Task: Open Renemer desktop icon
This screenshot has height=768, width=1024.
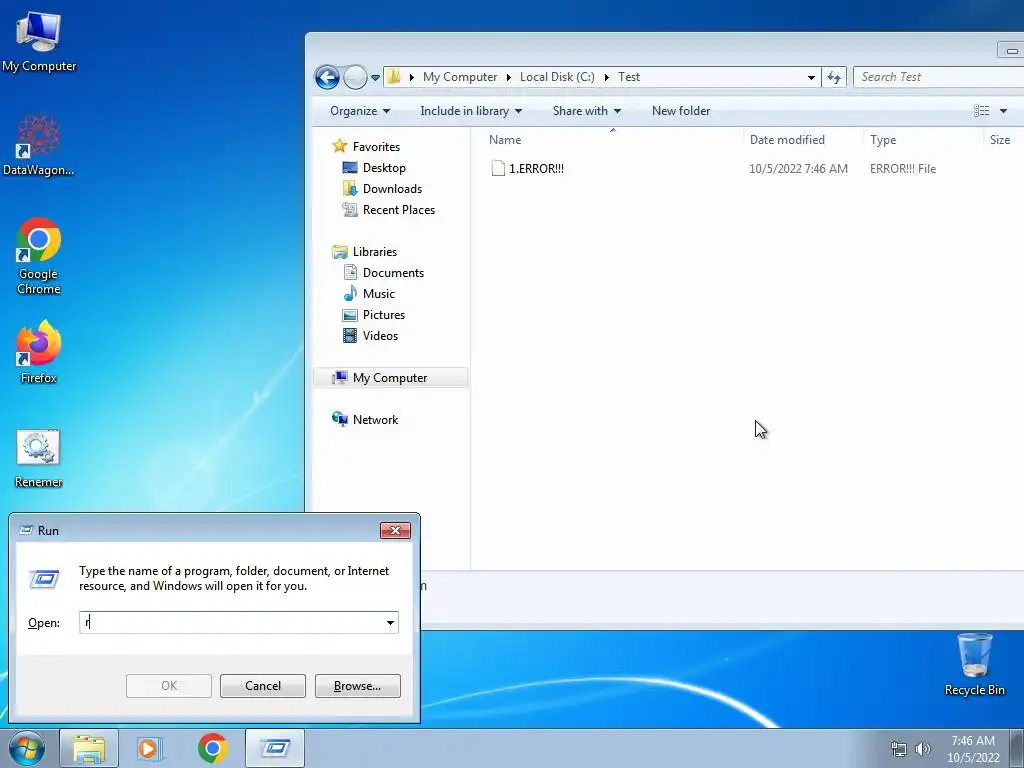Action: click(x=39, y=458)
